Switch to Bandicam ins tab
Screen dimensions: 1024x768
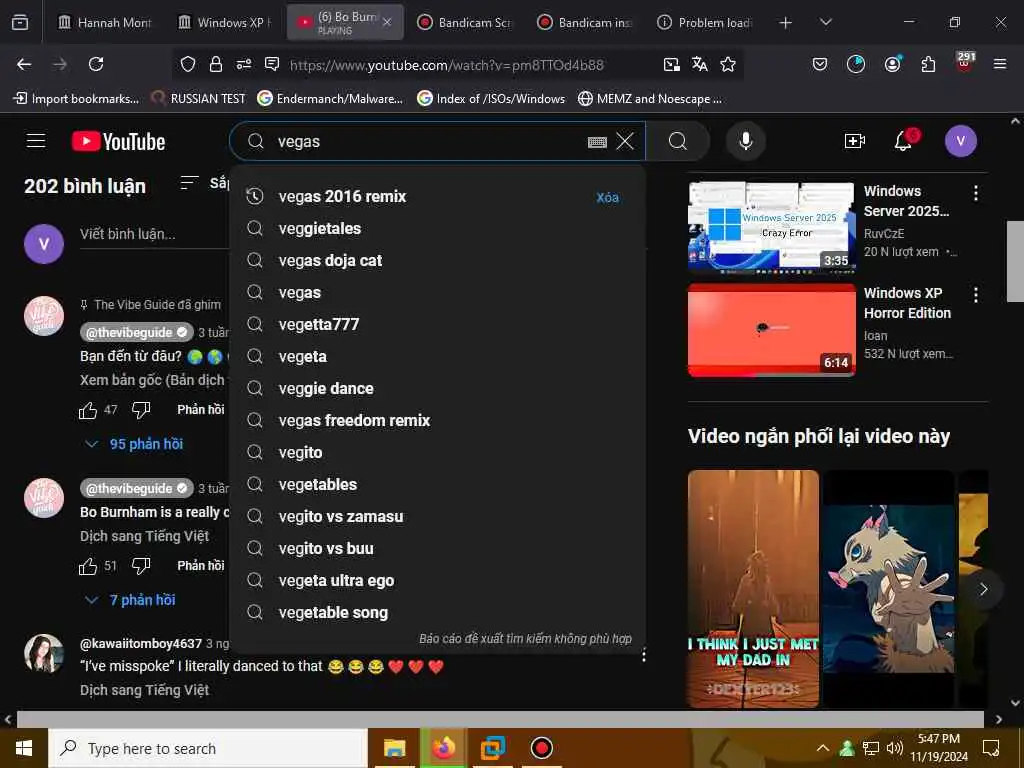(x=585, y=23)
